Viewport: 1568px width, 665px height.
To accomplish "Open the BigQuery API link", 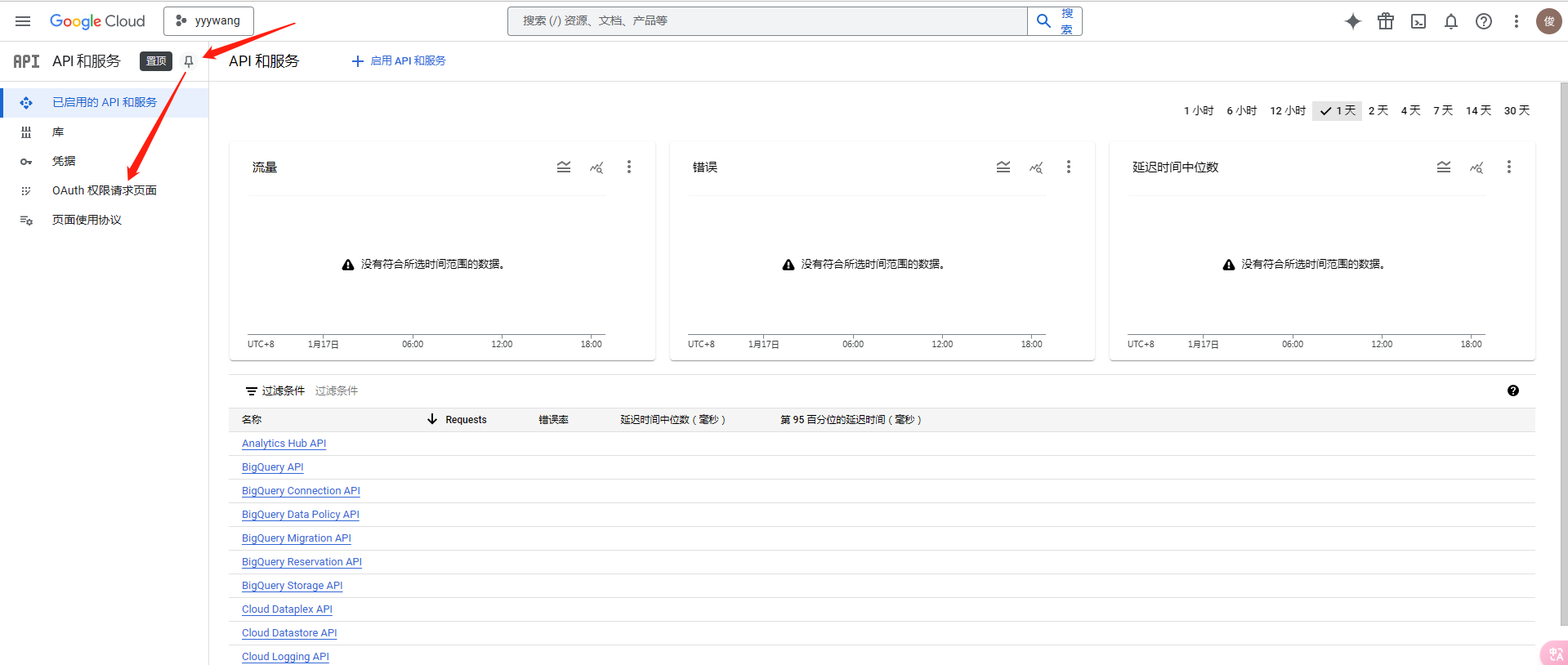I will 272,467.
